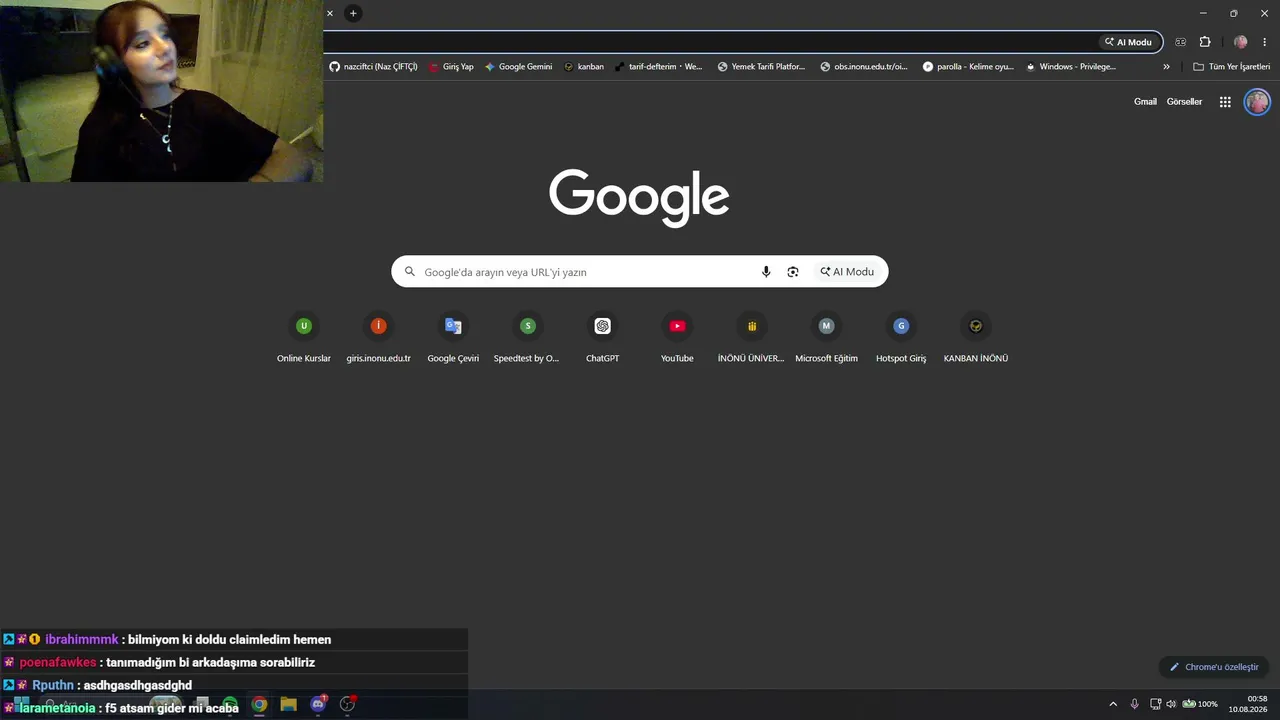1280x720 pixels.
Task: Open Google apps grid
Action: point(1225,102)
